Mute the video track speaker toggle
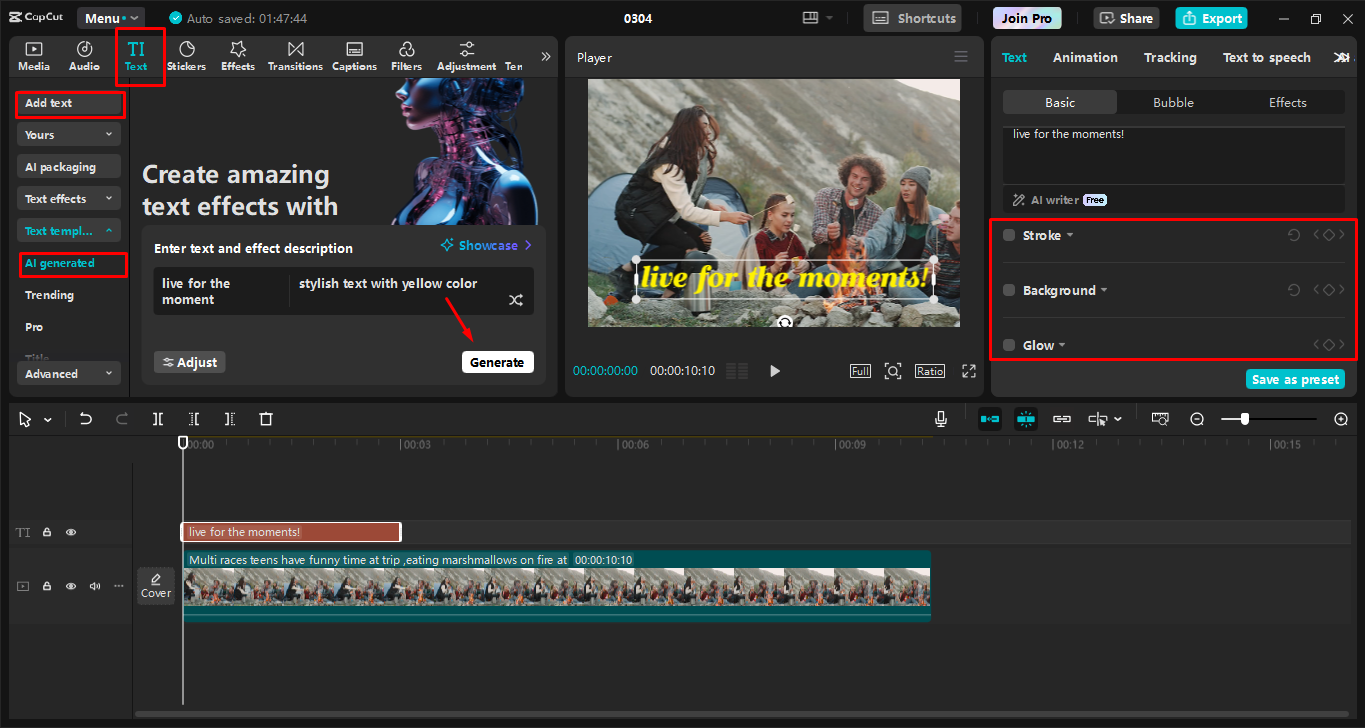 pyautogui.click(x=94, y=585)
